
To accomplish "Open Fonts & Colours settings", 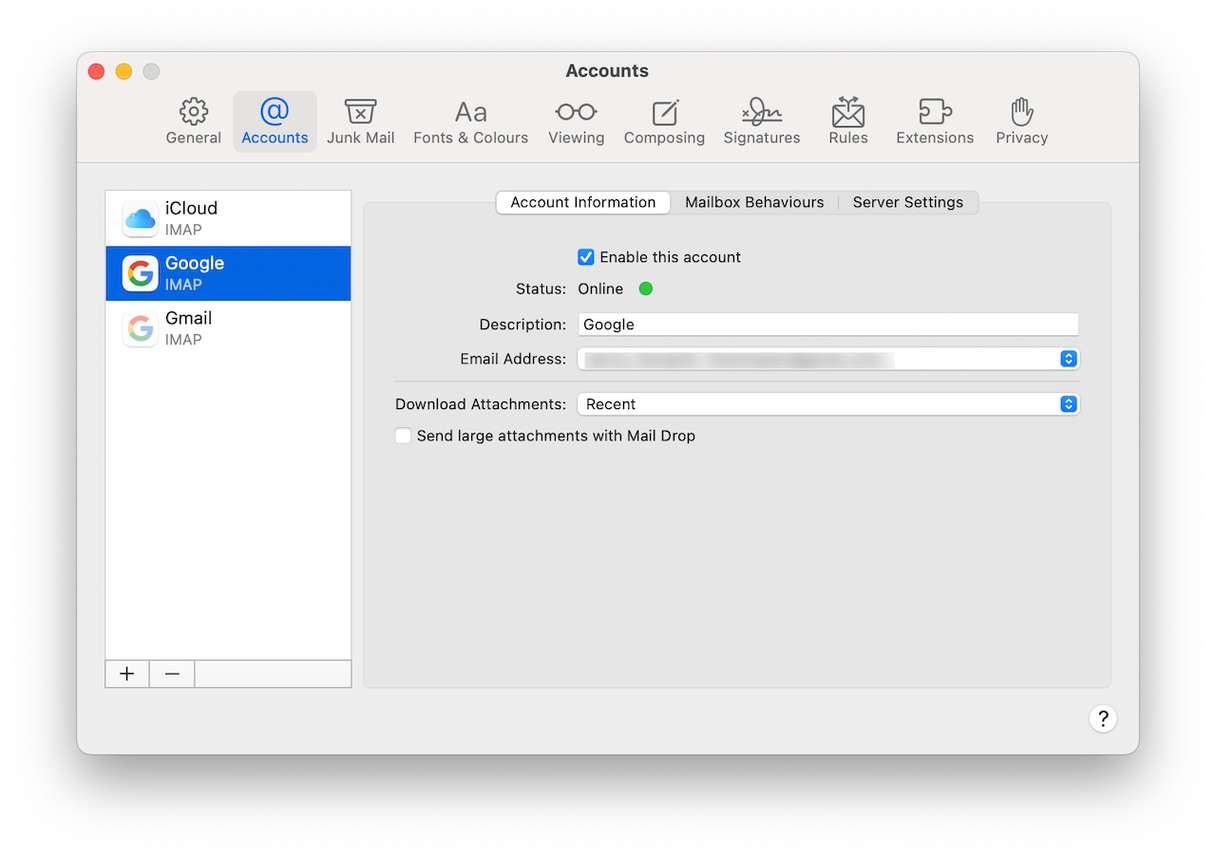I will [470, 118].
